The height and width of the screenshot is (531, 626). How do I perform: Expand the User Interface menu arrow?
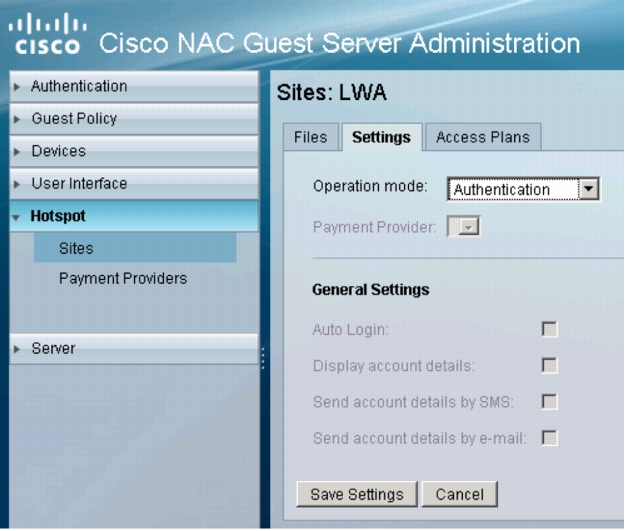click(16, 184)
